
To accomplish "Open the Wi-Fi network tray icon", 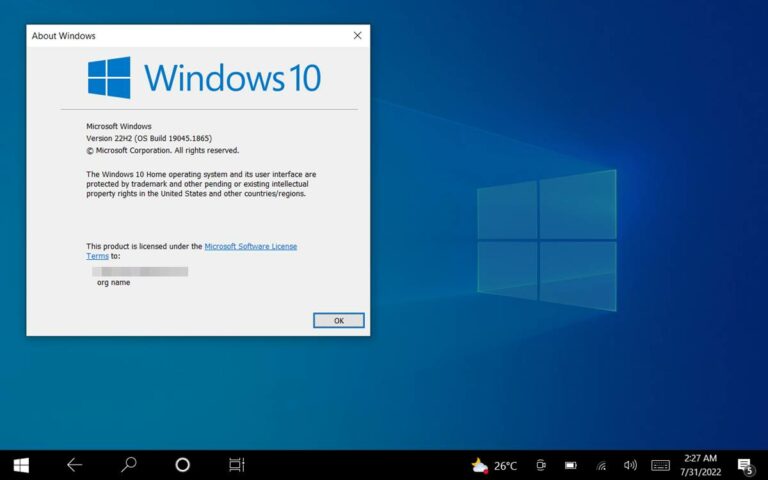I will (x=601, y=465).
